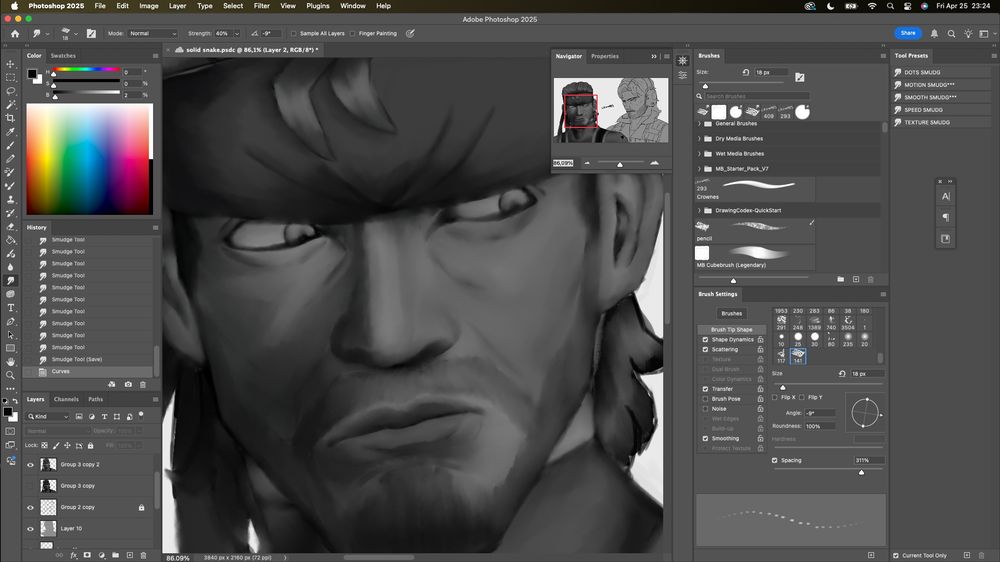
Task: Expand the MB_Starter_Pack_V7 folder
Action: click(x=700, y=169)
